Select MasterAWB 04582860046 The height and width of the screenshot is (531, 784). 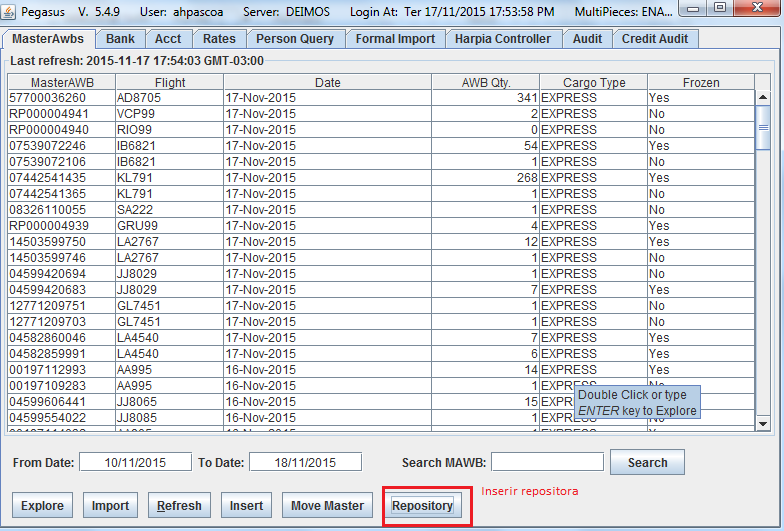(x=62, y=338)
